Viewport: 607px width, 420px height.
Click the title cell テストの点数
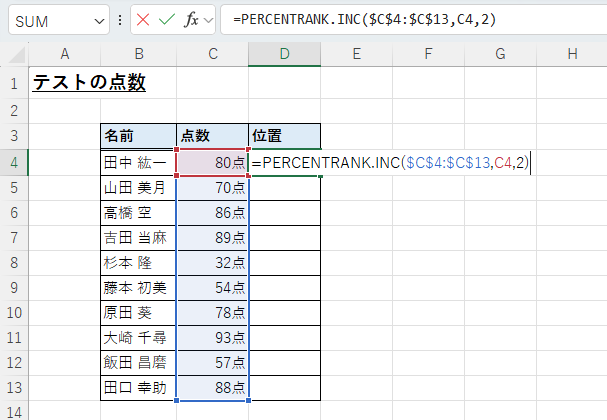89,84
